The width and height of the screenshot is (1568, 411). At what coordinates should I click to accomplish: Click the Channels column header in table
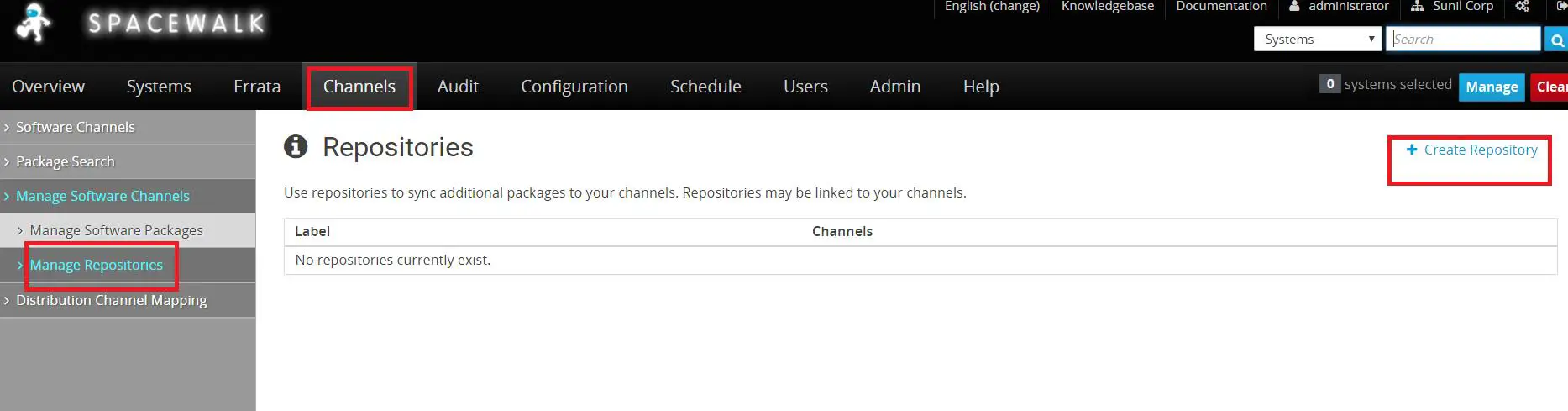842,231
